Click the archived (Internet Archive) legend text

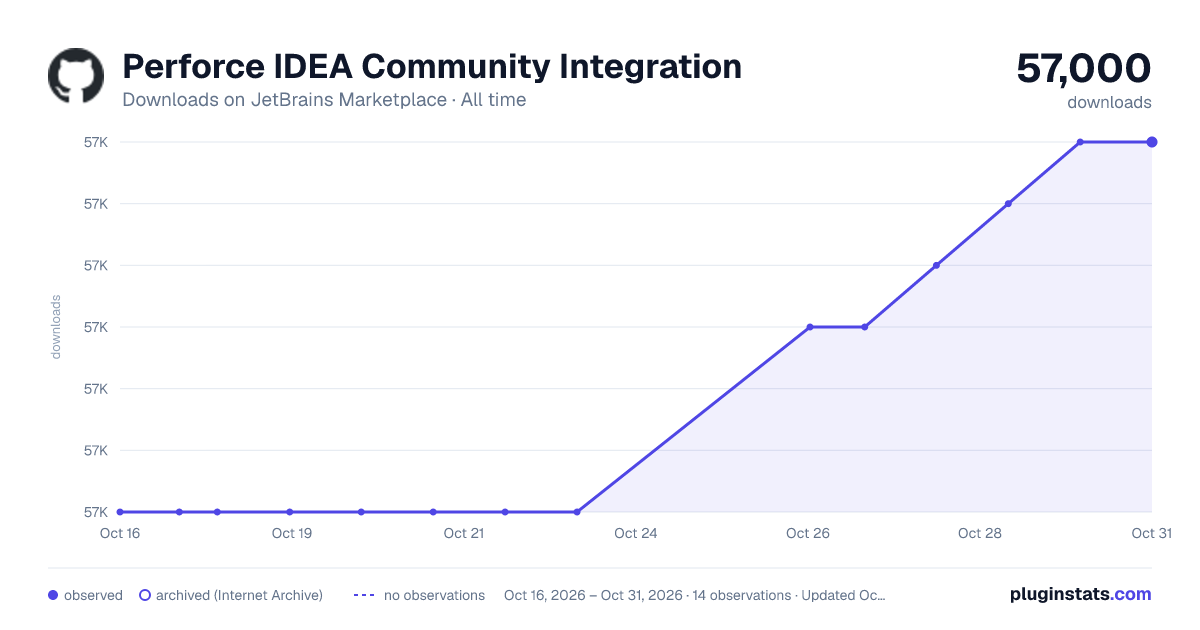tap(239, 595)
